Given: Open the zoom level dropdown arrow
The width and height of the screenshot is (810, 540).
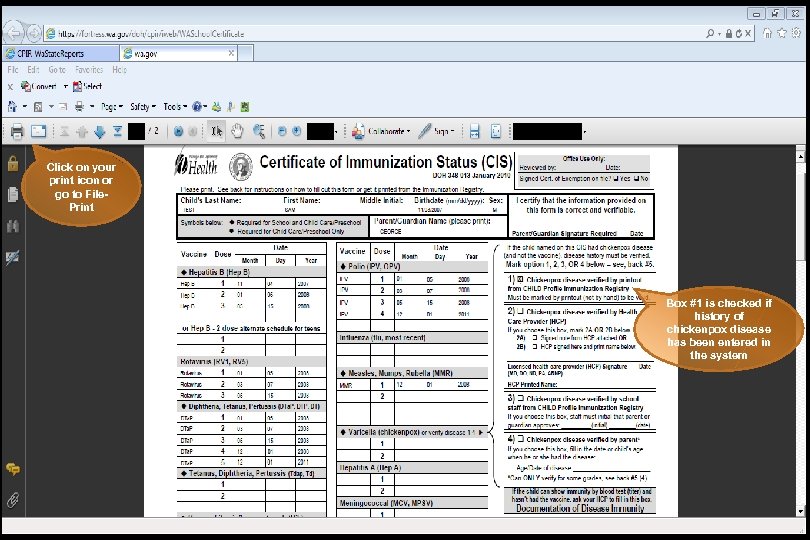Looking at the screenshot, I should [x=336, y=132].
